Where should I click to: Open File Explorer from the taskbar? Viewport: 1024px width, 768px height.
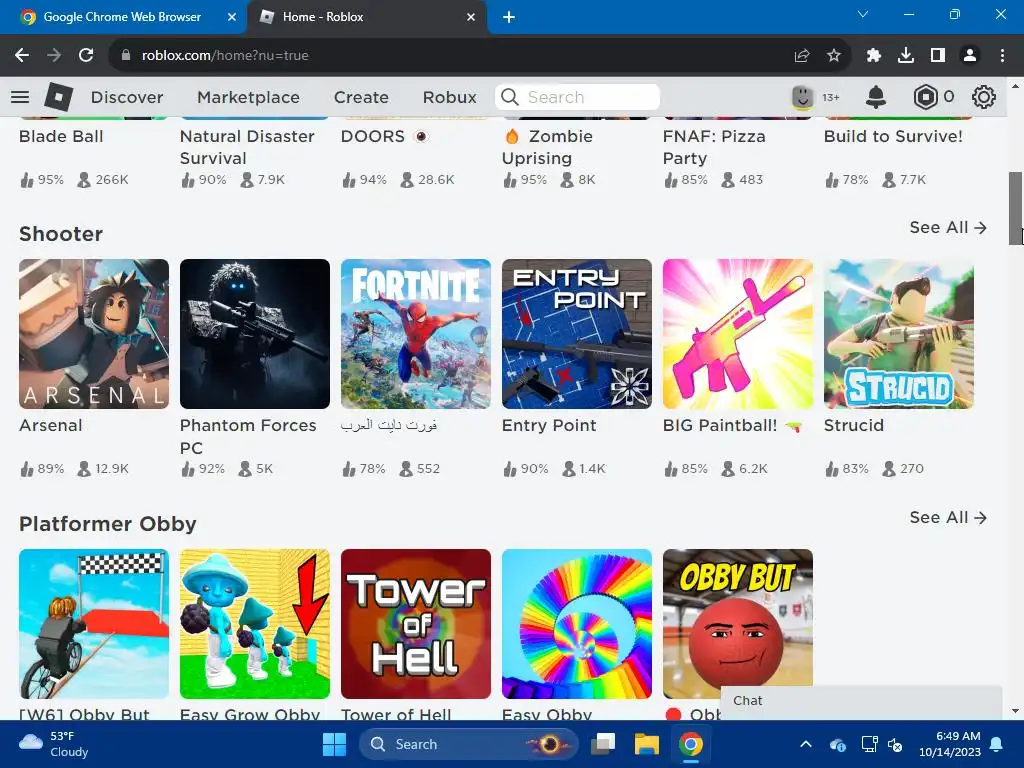[647, 744]
